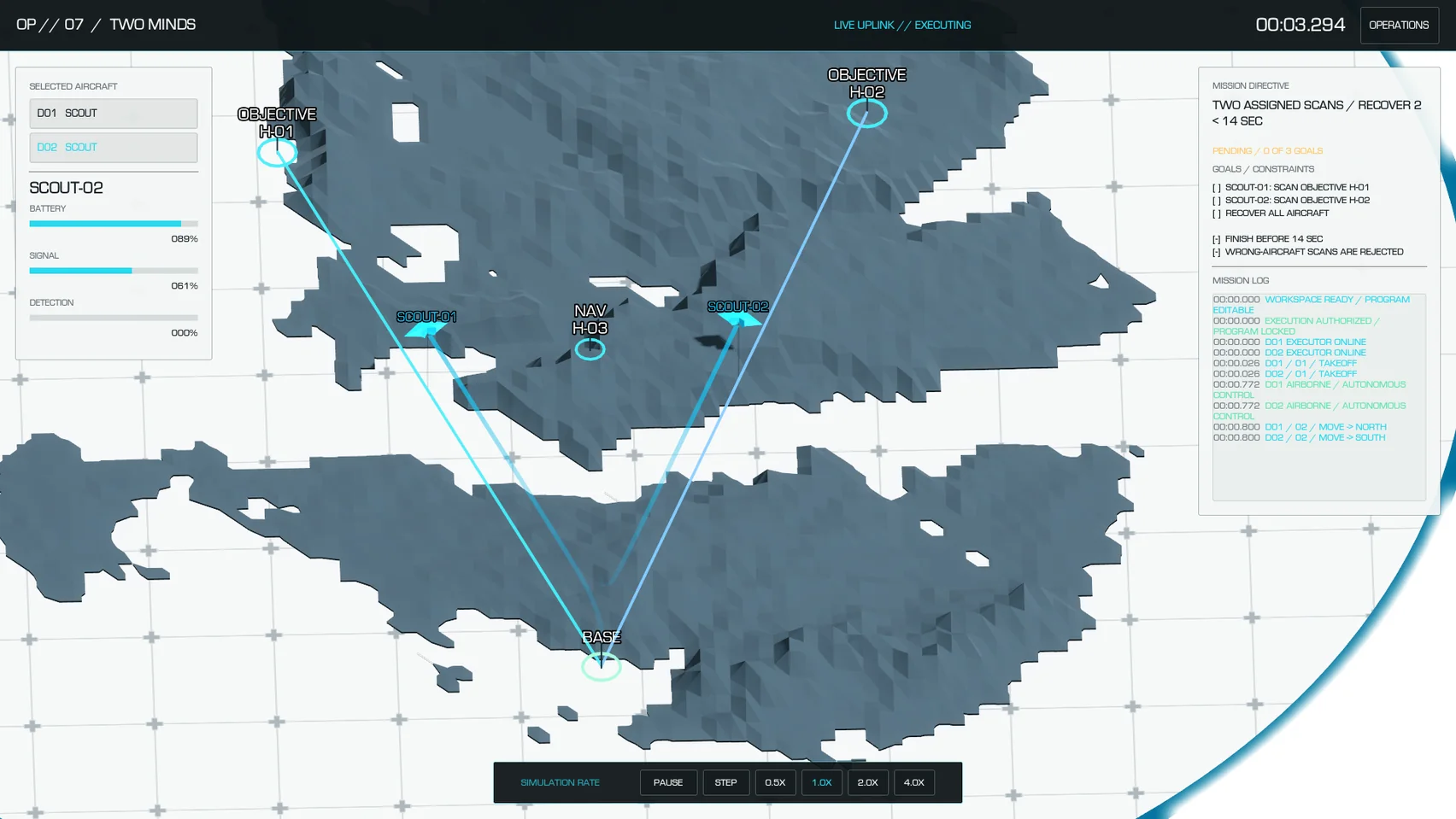Click log entry 'WORKSPACE READY / PROGRAM EDITABLE'
The width and height of the screenshot is (1456, 819).
tap(1312, 305)
